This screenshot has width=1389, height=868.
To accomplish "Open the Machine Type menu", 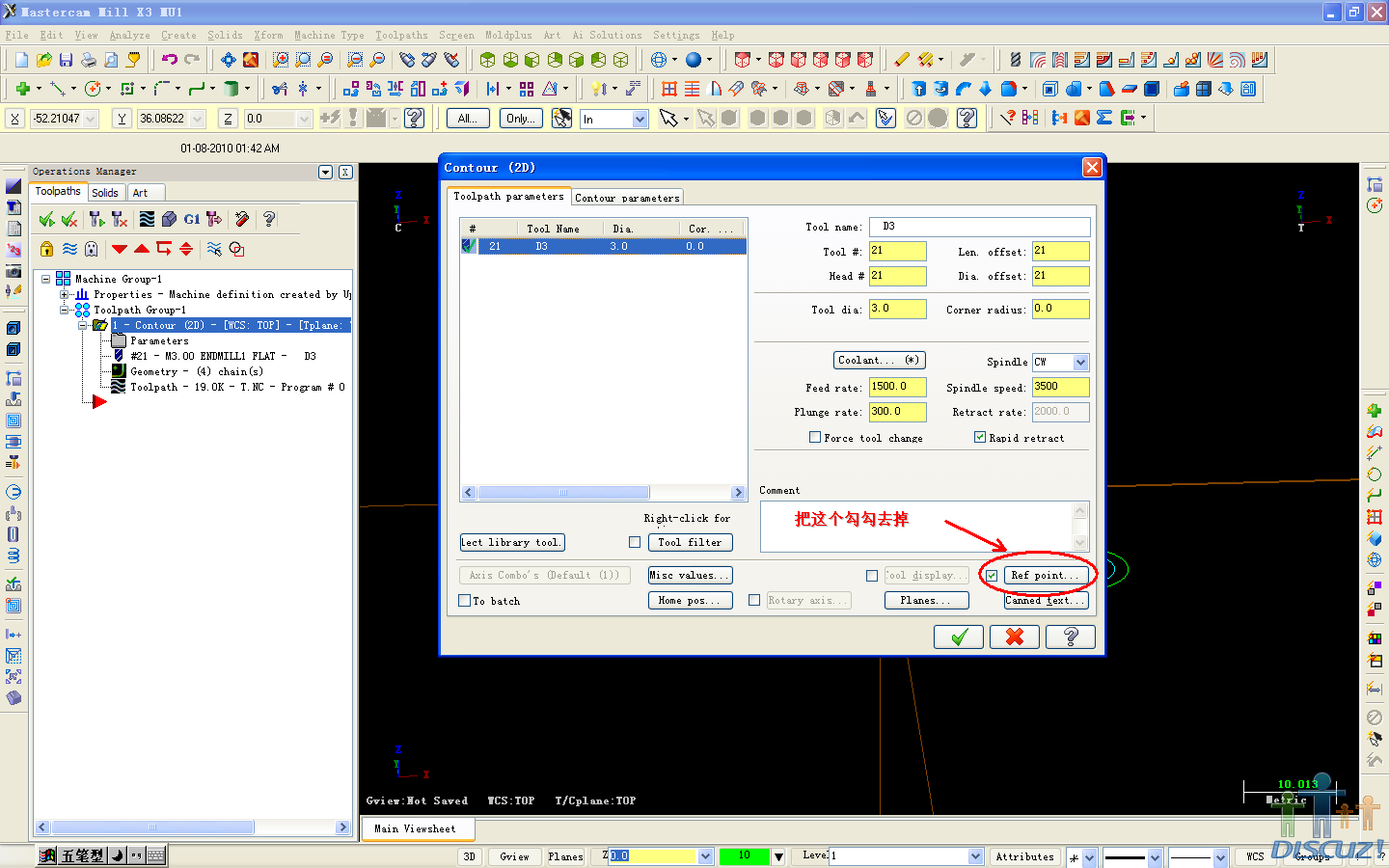I will pyautogui.click(x=329, y=36).
